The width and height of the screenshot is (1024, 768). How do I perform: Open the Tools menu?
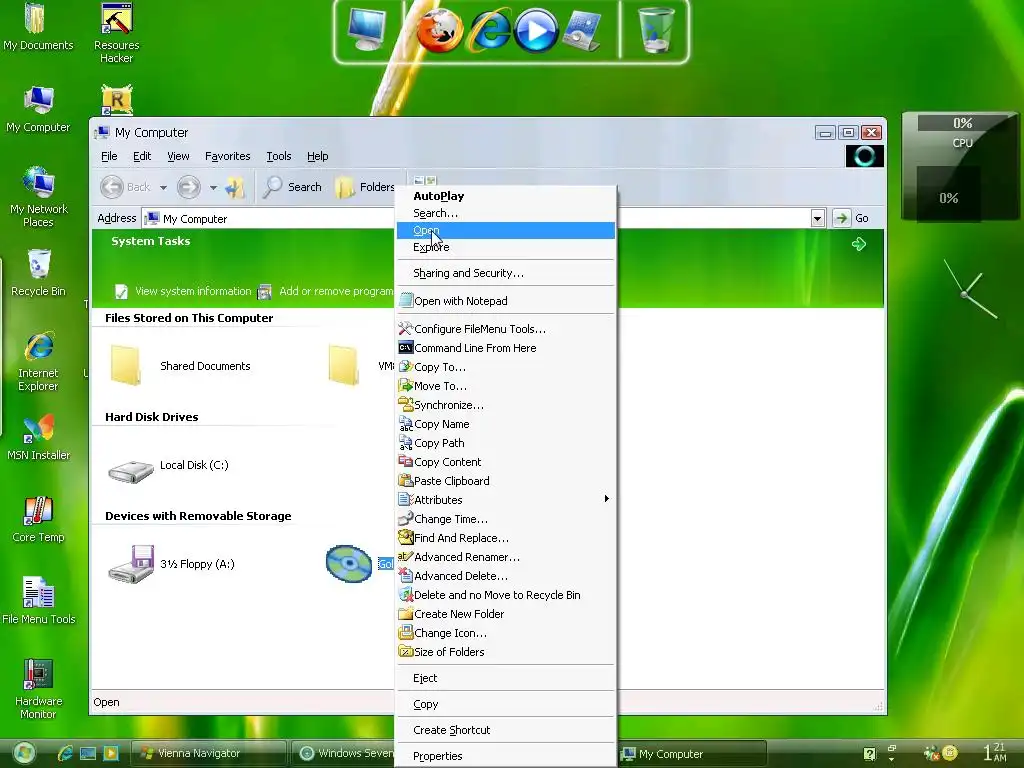point(278,156)
